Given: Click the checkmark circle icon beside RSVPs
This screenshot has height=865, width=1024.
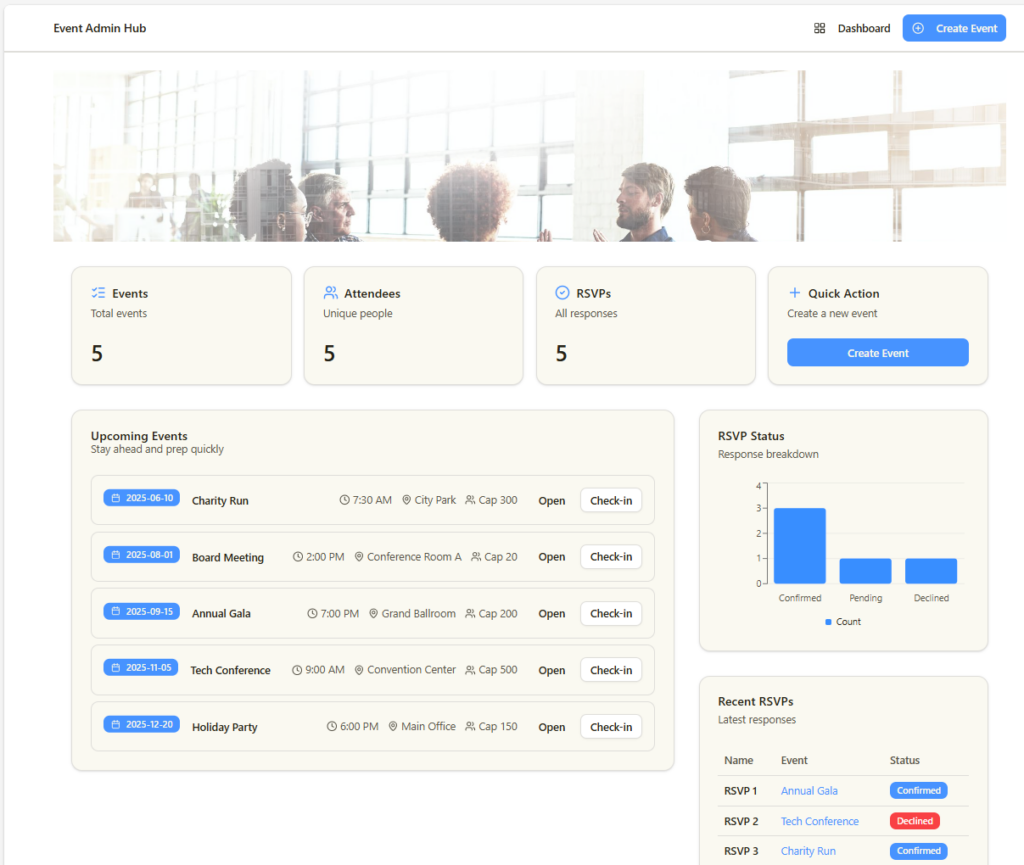Looking at the screenshot, I should 562,293.
